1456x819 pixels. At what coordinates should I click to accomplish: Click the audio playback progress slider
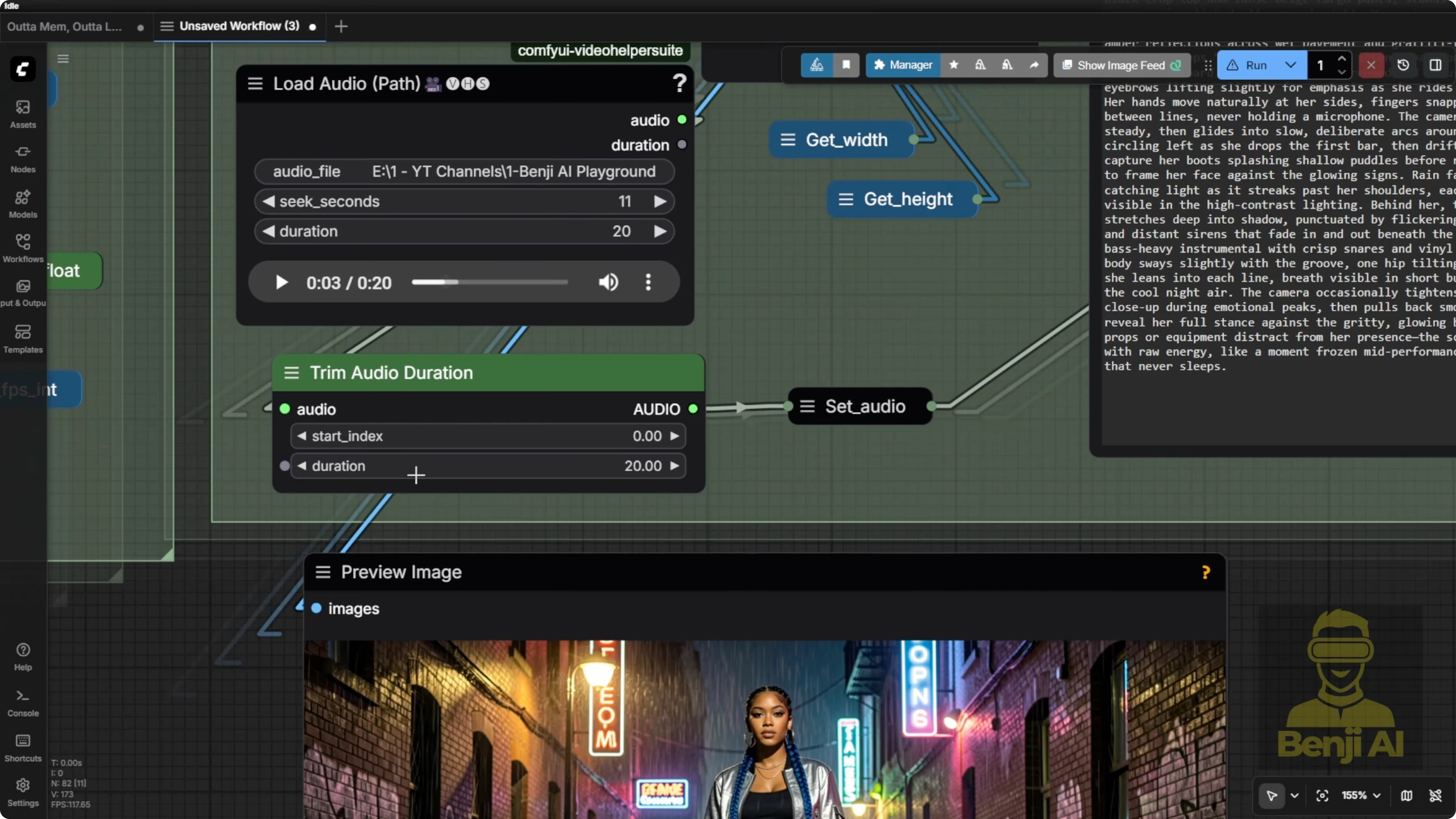tap(489, 282)
